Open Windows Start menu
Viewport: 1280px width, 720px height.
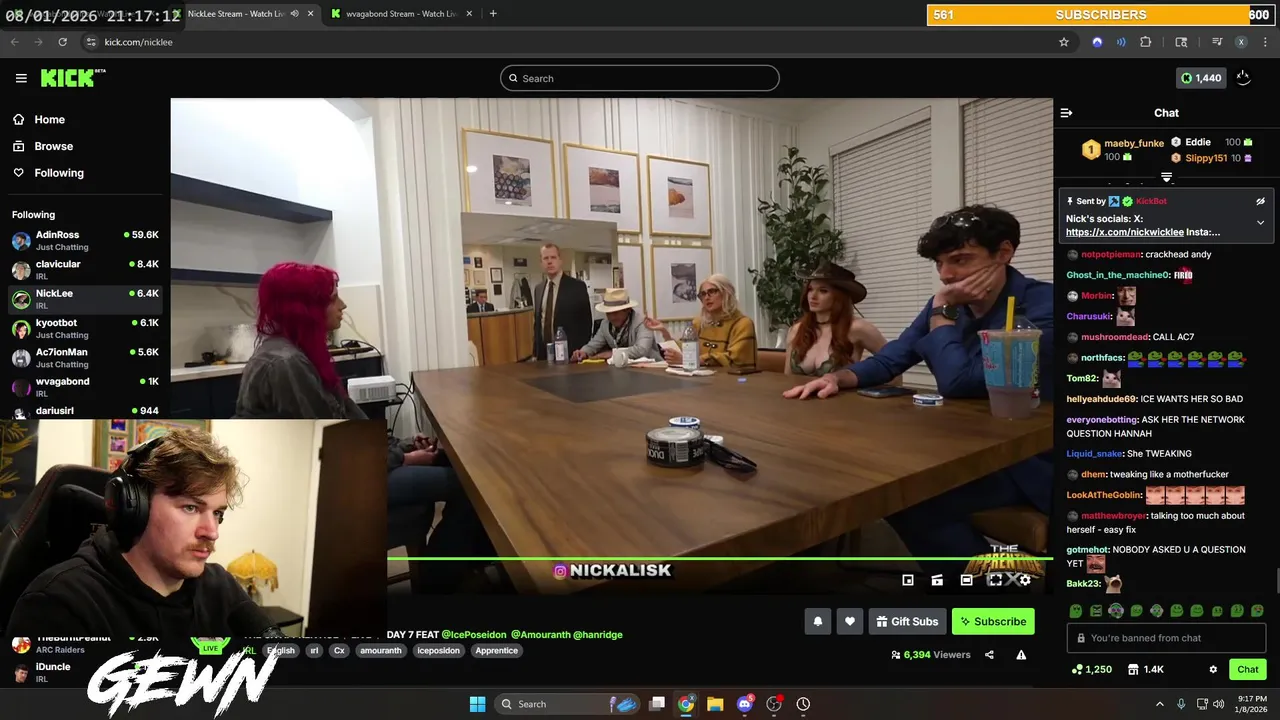(x=477, y=704)
